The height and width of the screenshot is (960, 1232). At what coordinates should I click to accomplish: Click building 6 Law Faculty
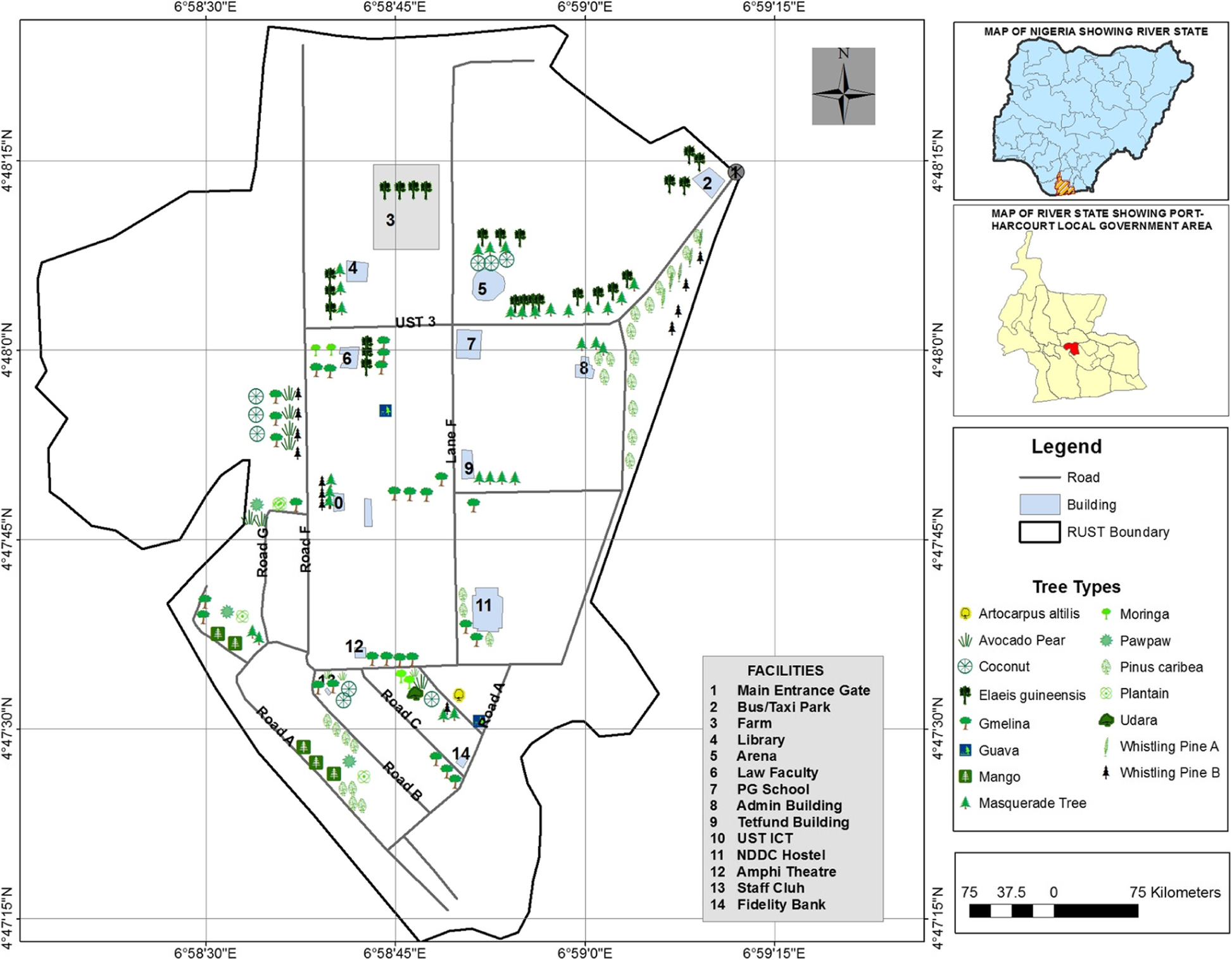(350, 358)
